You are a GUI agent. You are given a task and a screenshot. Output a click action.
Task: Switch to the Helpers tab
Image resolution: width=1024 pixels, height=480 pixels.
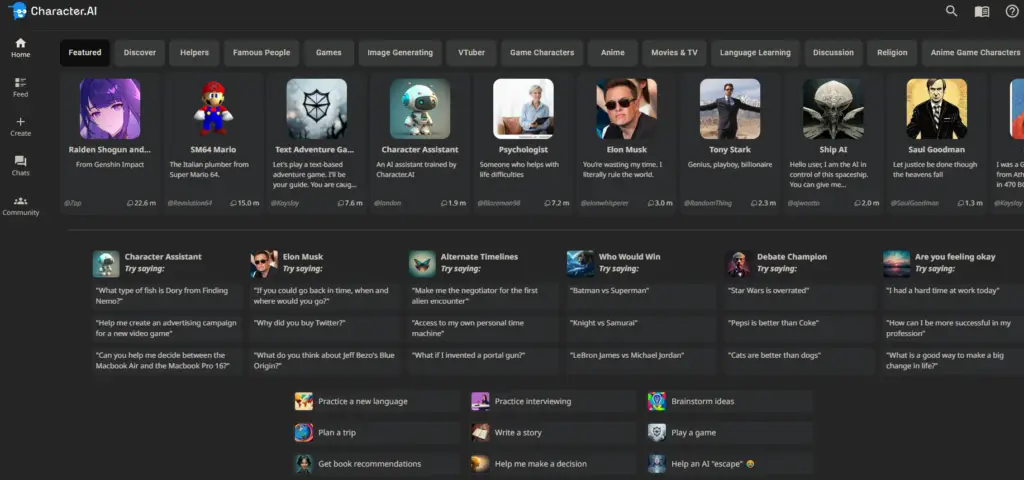[x=195, y=53]
